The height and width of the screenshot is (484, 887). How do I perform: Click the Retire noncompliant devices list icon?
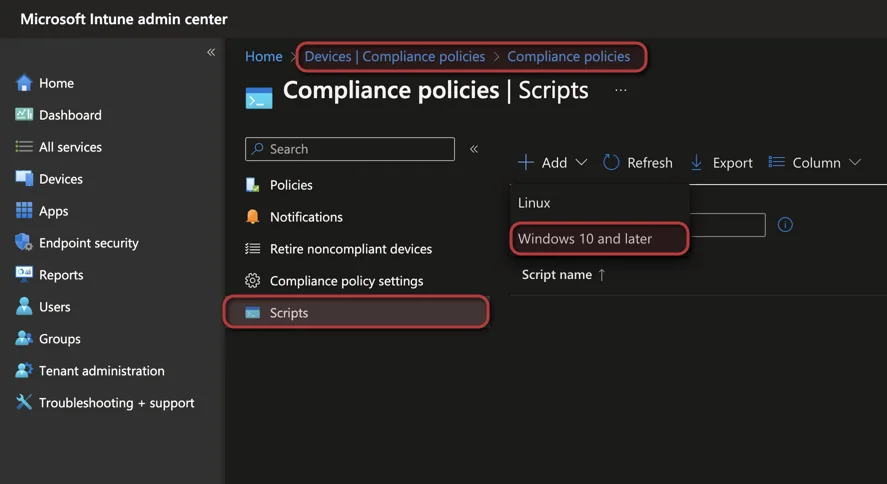click(x=252, y=249)
